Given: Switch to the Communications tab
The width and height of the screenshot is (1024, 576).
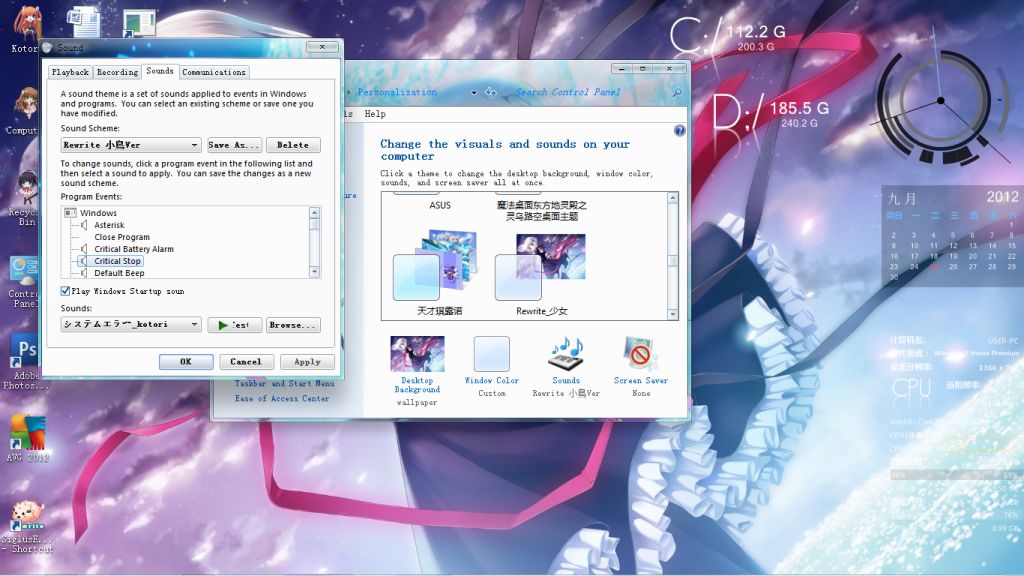Looking at the screenshot, I should click(214, 72).
